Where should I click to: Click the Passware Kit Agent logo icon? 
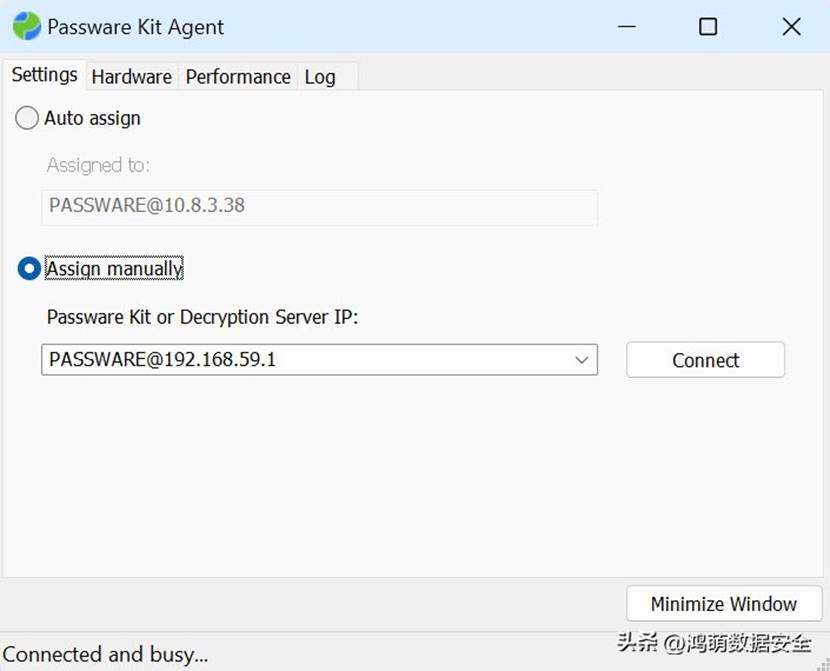[26, 26]
